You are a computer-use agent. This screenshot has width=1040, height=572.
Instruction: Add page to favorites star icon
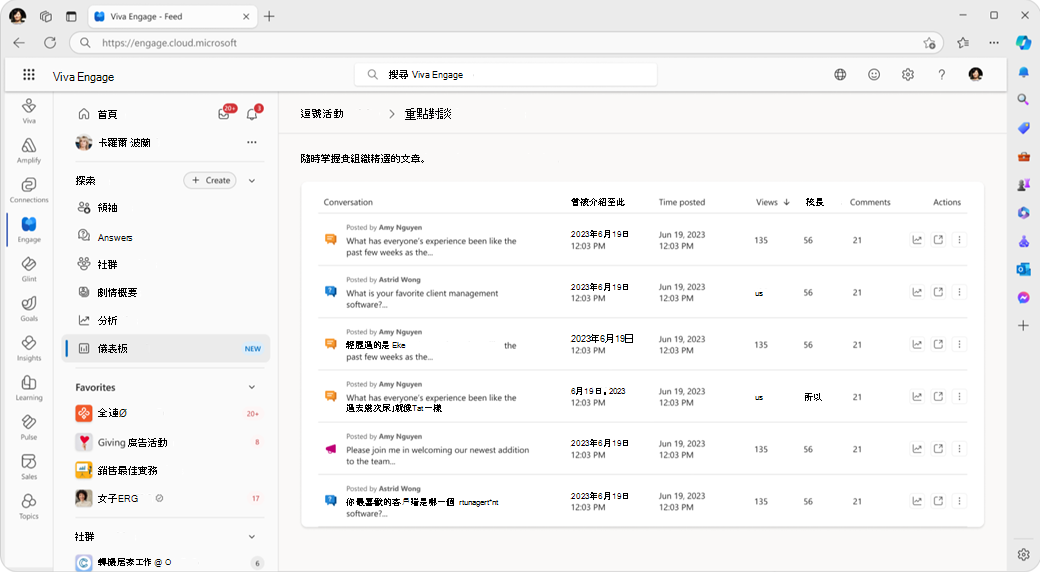(929, 42)
